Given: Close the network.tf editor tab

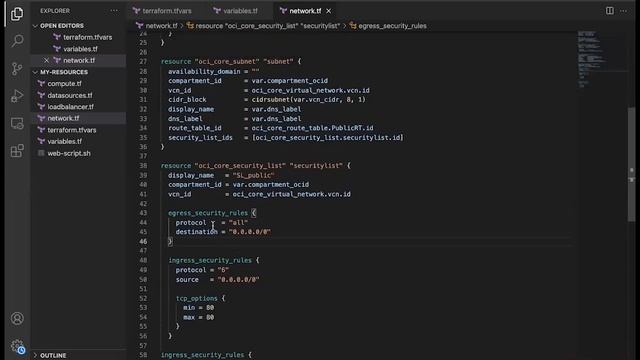Looking at the screenshot, I should [x=329, y=11].
